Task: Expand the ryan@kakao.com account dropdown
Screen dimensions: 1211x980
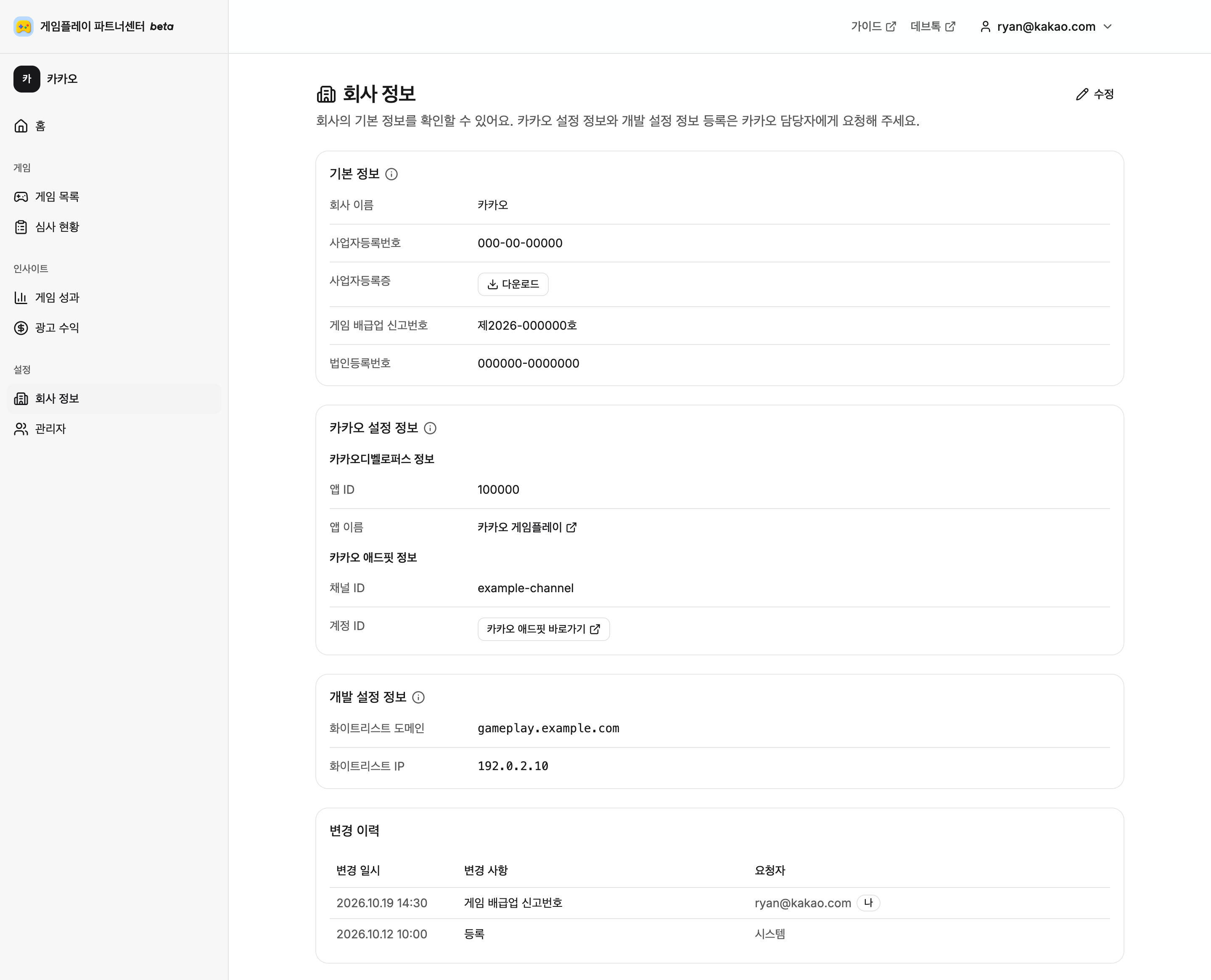Action: (x=1046, y=26)
